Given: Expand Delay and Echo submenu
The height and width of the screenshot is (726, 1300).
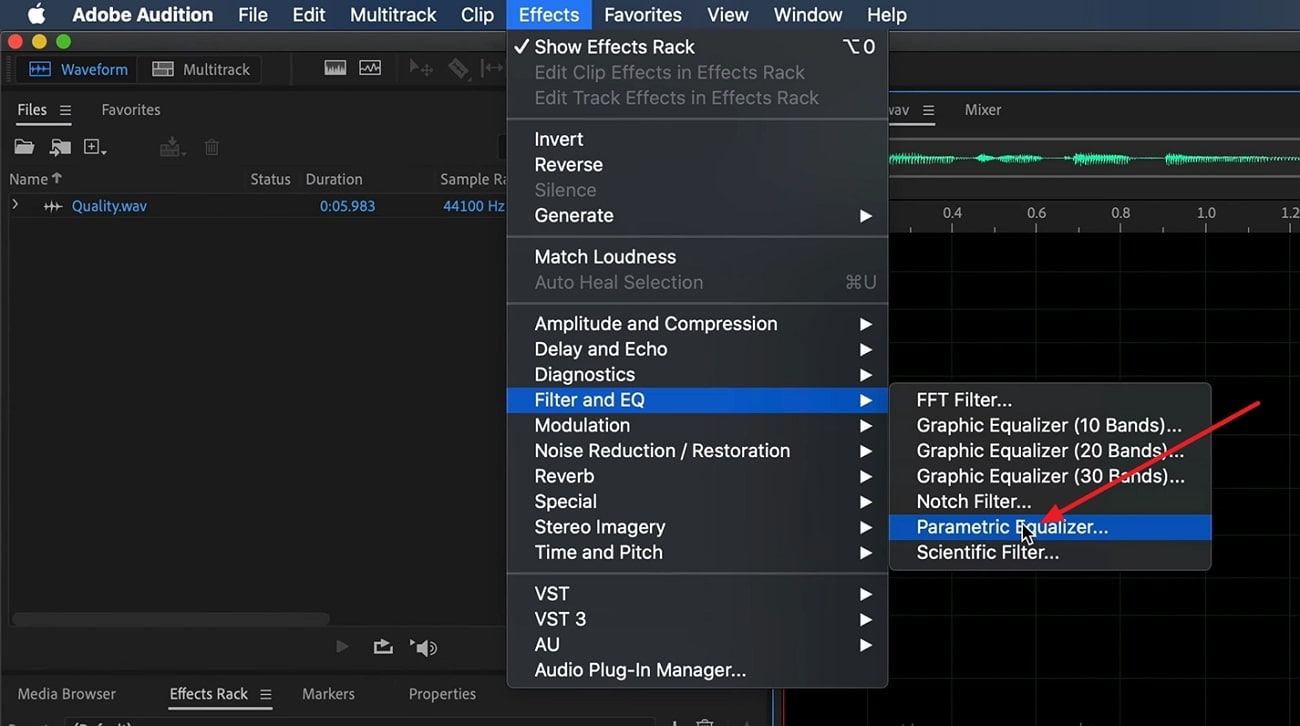Looking at the screenshot, I should click(x=697, y=349).
